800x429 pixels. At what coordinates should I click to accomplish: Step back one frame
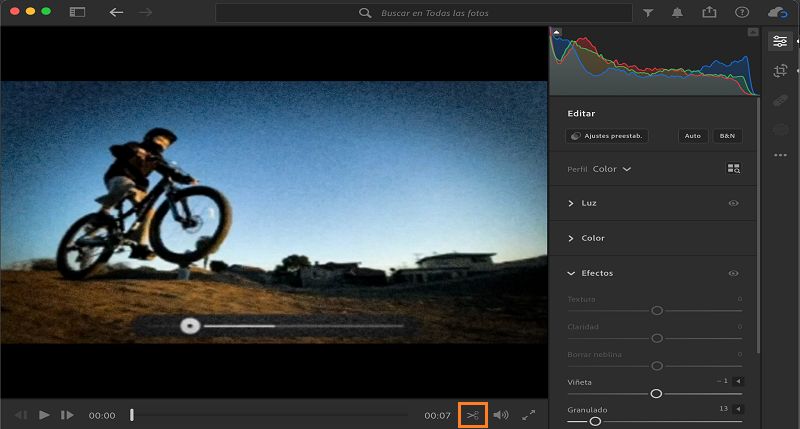point(21,415)
